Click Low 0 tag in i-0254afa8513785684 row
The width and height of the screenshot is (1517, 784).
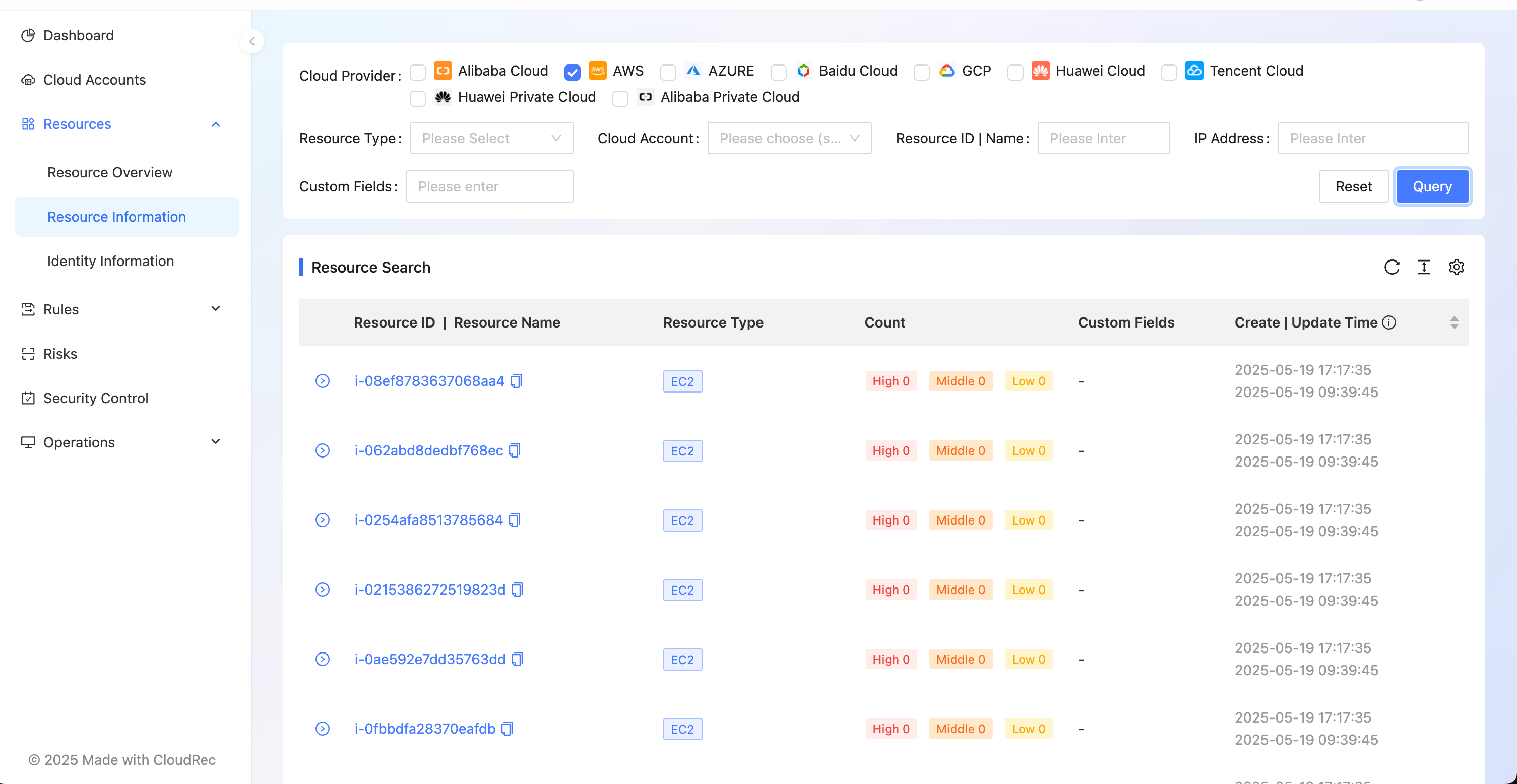1028,520
